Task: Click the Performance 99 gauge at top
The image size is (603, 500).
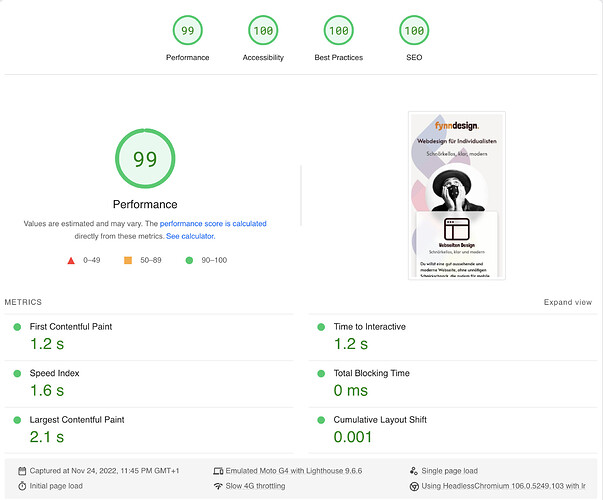Action: pos(187,31)
